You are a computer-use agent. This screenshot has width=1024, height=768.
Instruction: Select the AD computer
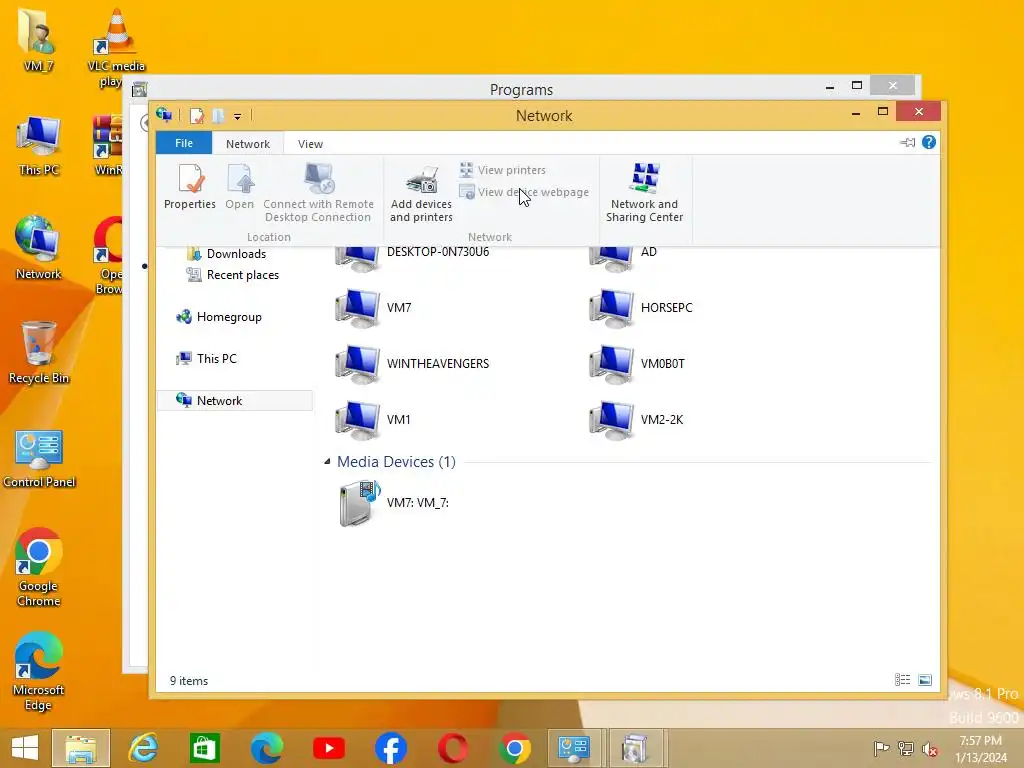pos(624,256)
